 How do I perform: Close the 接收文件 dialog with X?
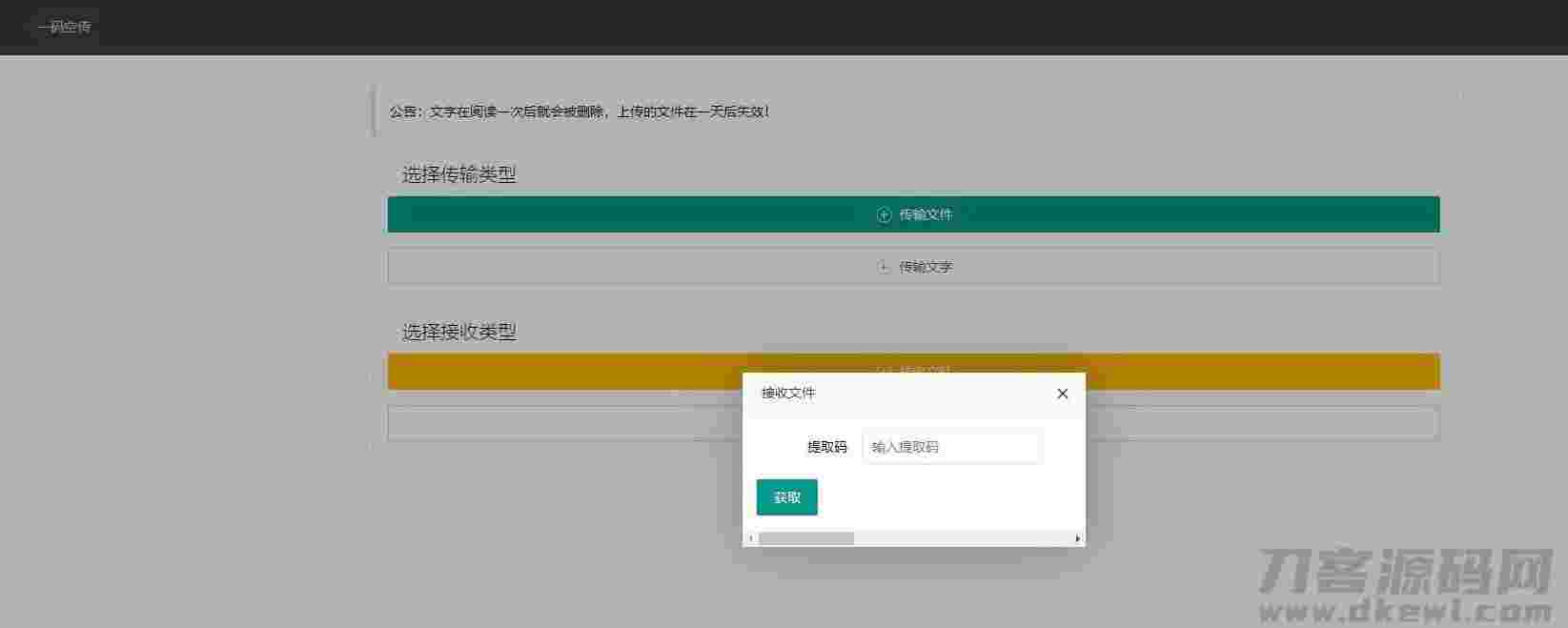click(1062, 394)
